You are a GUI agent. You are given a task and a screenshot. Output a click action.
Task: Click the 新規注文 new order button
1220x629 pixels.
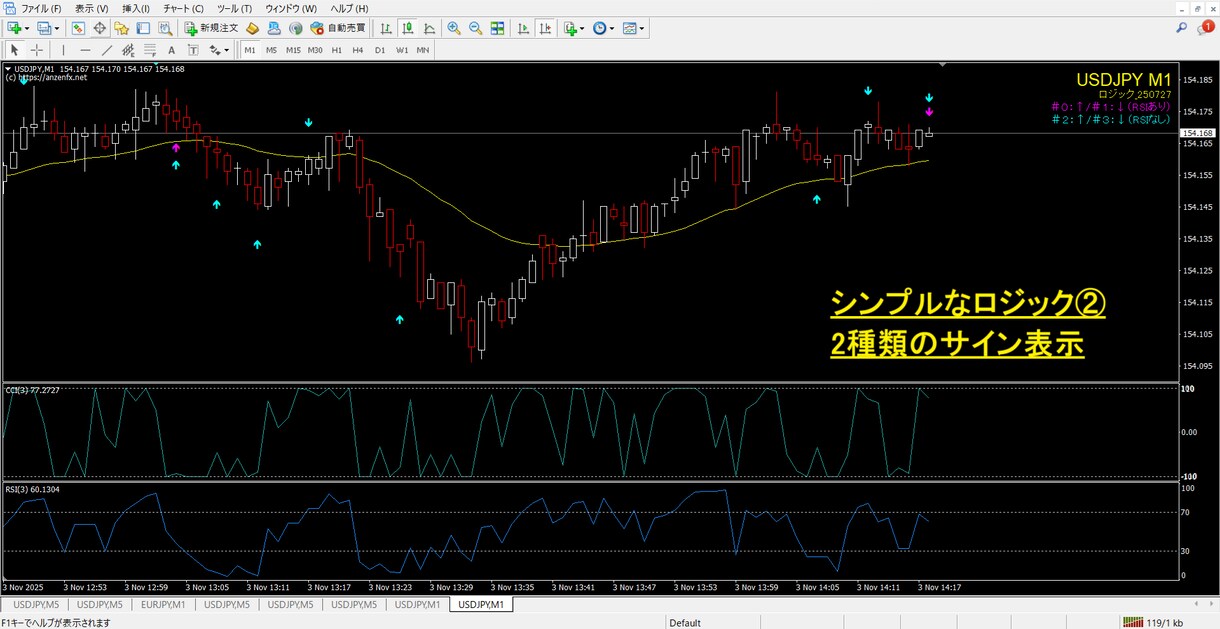click(212, 29)
